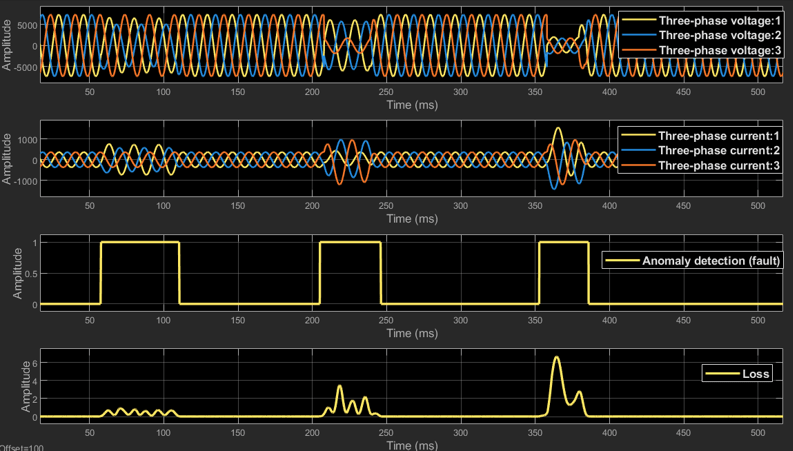Click top of third anomaly detection pulse
This screenshot has width=793, height=451.
point(563,243)
